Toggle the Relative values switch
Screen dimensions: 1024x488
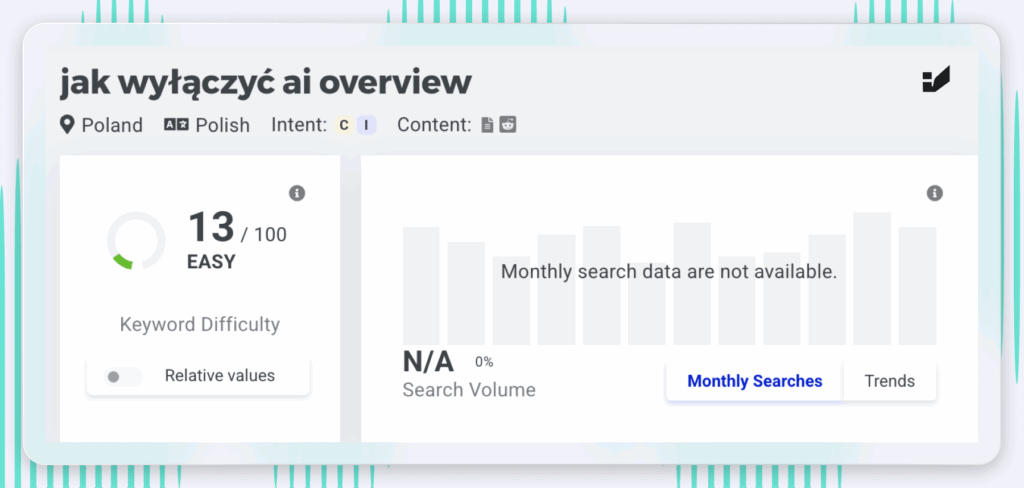[122, 377]
